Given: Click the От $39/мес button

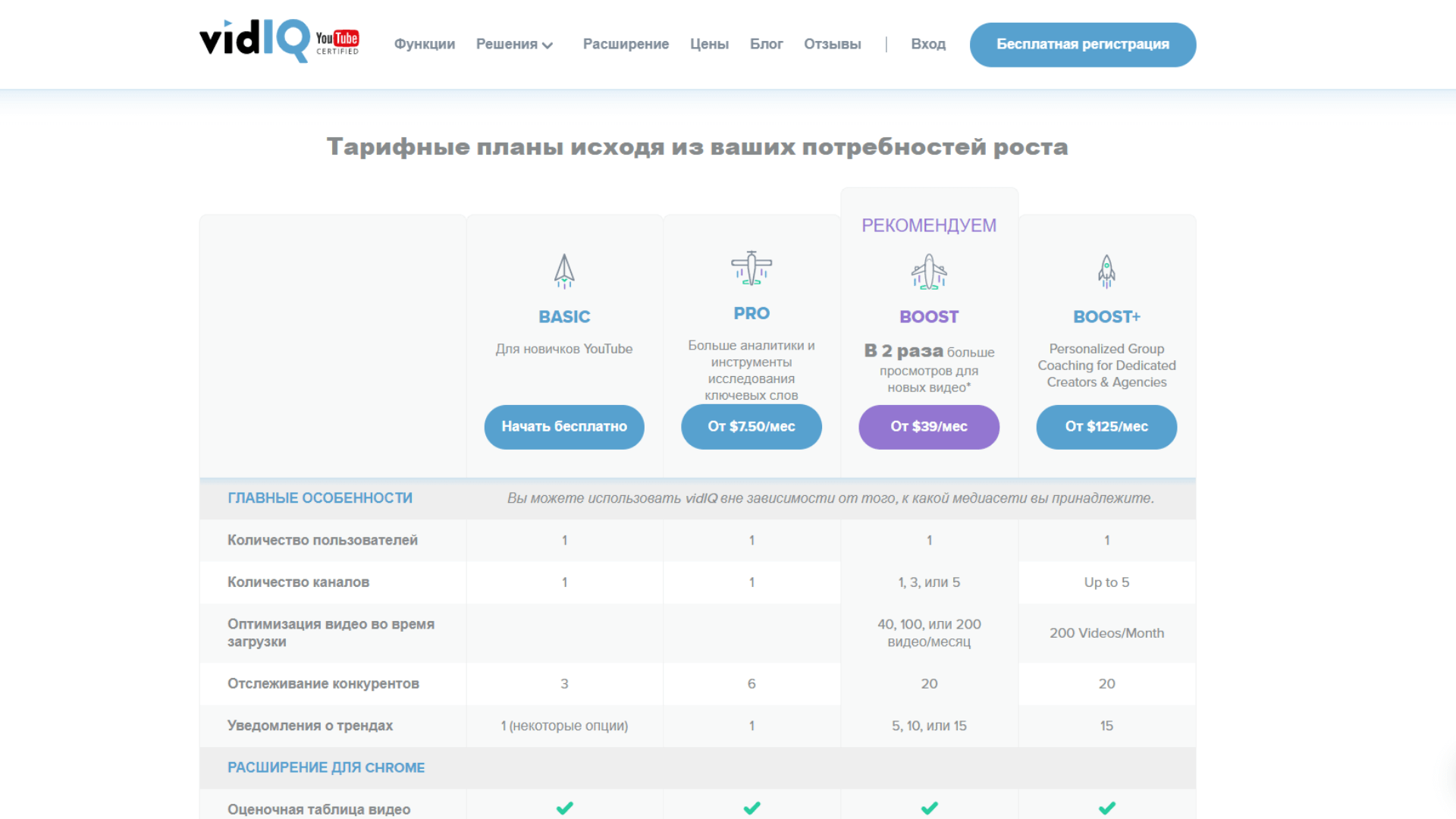Looking at the screenshot, I should pyautogui.click(x=929, y=427).
